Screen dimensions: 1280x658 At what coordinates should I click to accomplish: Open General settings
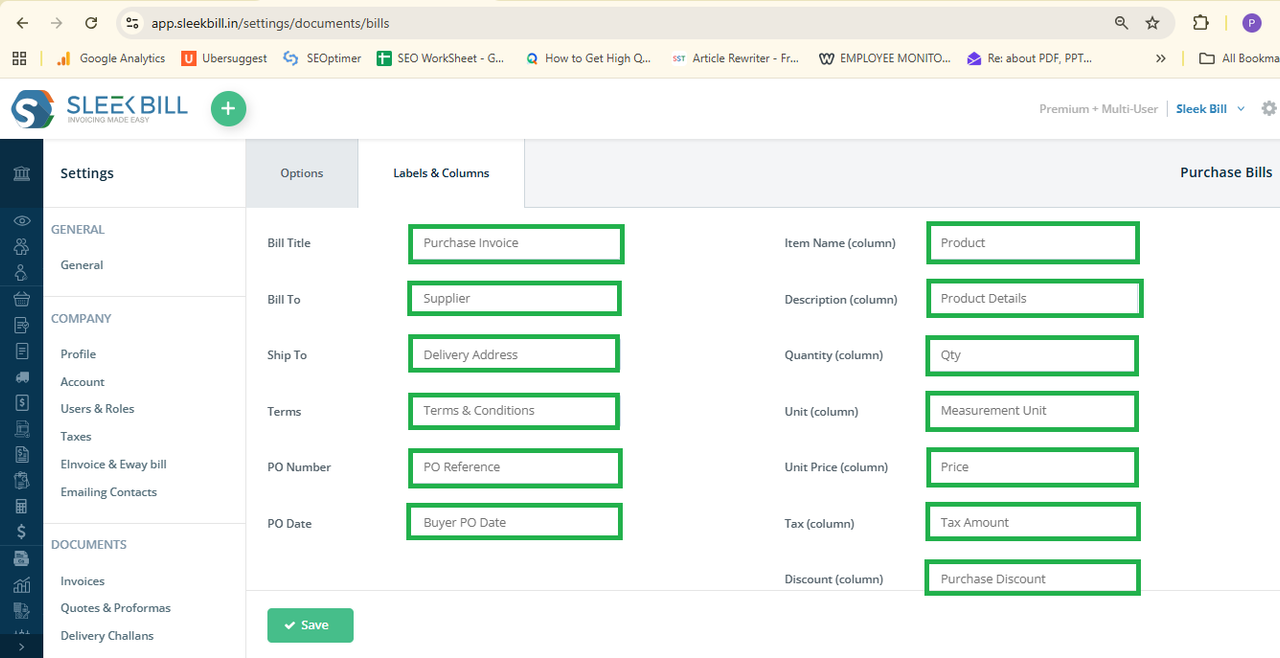(x=82, y=265)
